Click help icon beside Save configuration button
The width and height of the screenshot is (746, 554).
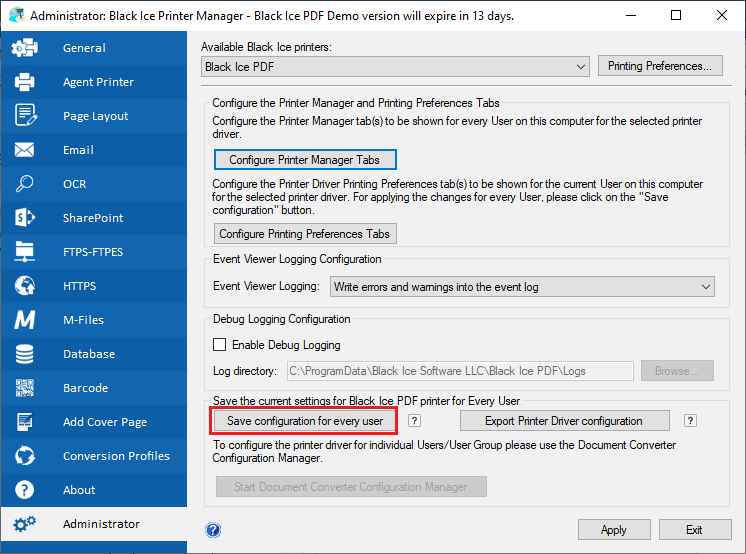415,421
